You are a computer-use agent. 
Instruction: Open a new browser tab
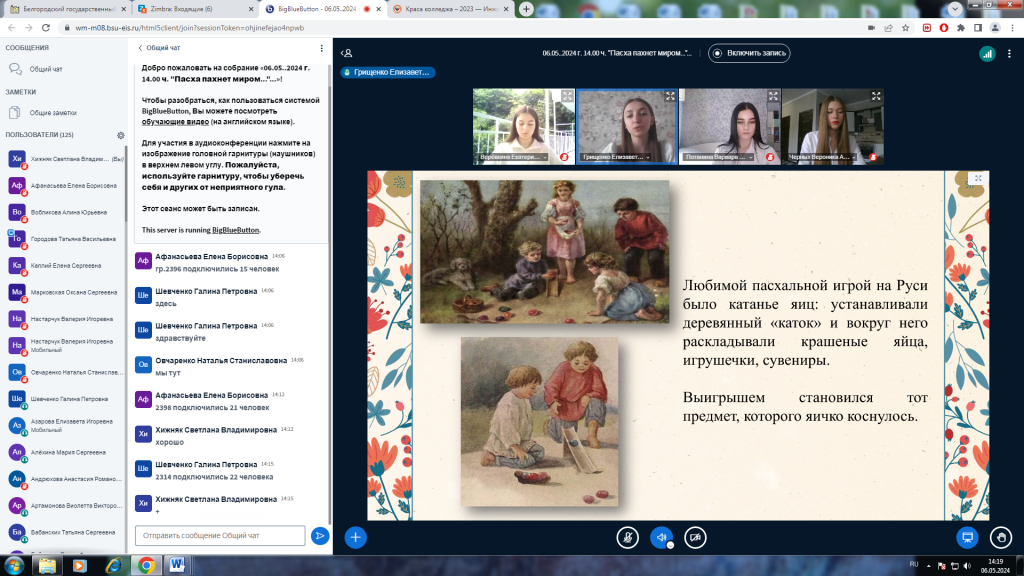pos(526,9)
